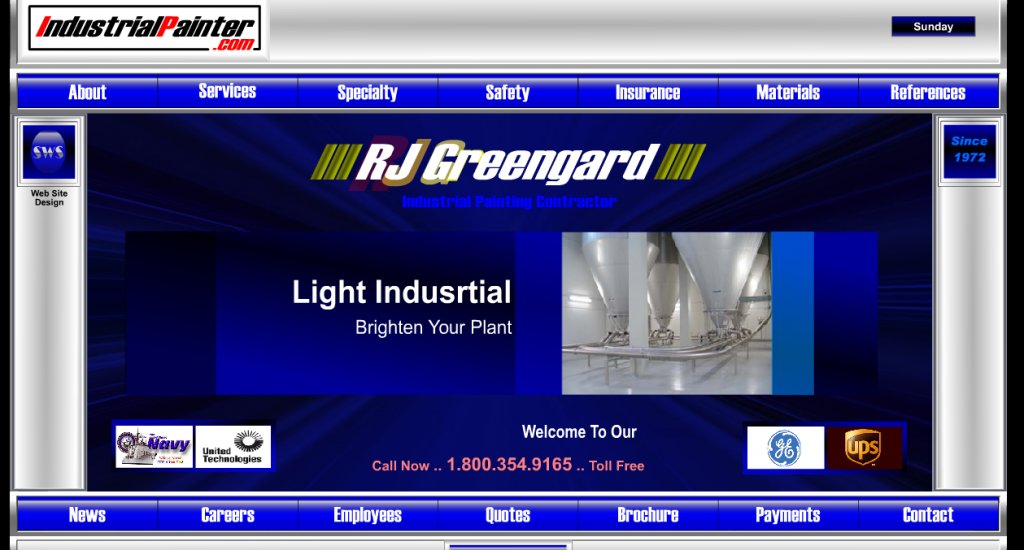Screen dimensions: 1024x550
Task: View the References page
Action: pos(928,92)
